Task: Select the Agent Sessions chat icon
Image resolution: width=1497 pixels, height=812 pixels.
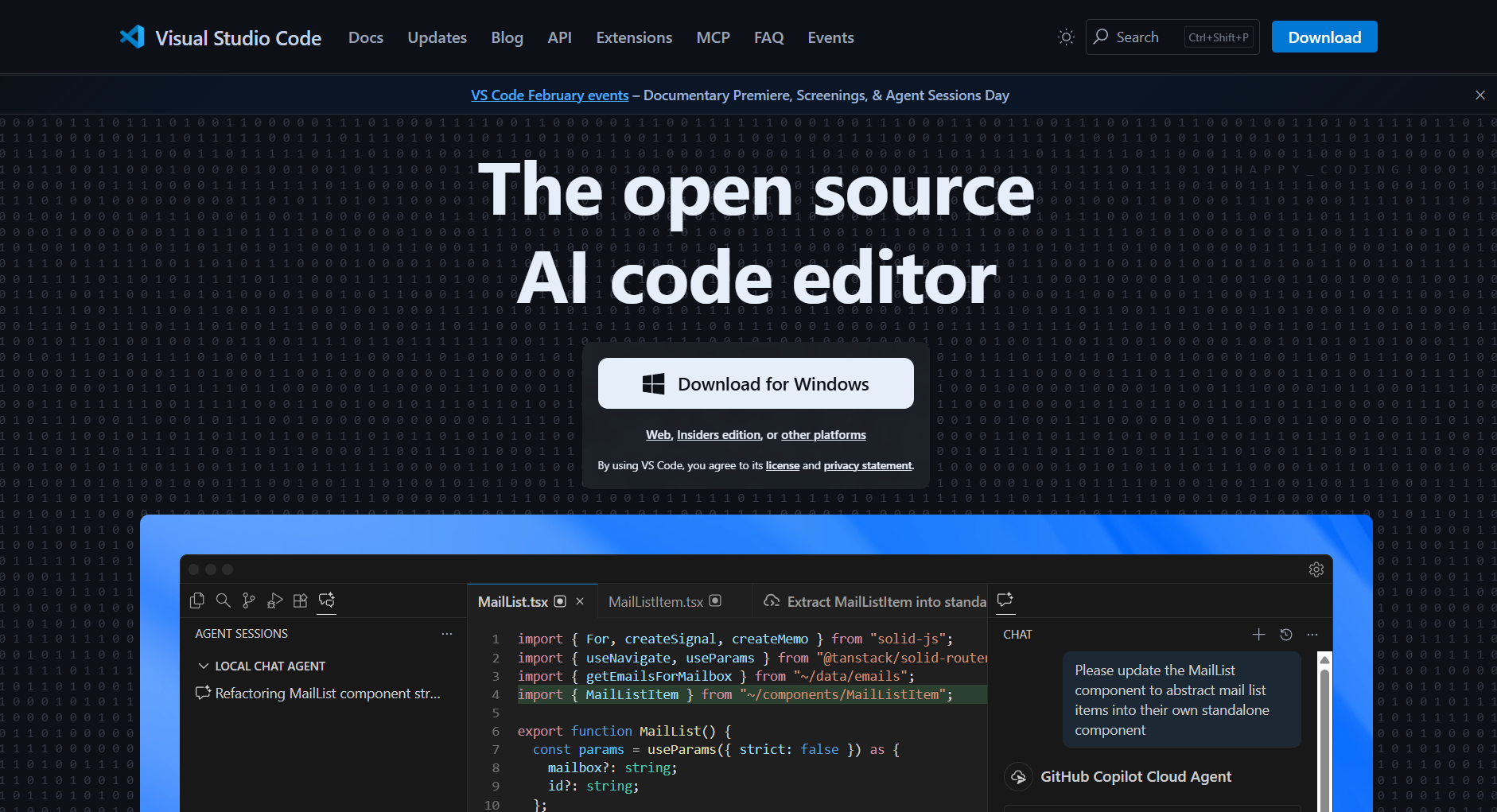Action: (x=327, y=600)
